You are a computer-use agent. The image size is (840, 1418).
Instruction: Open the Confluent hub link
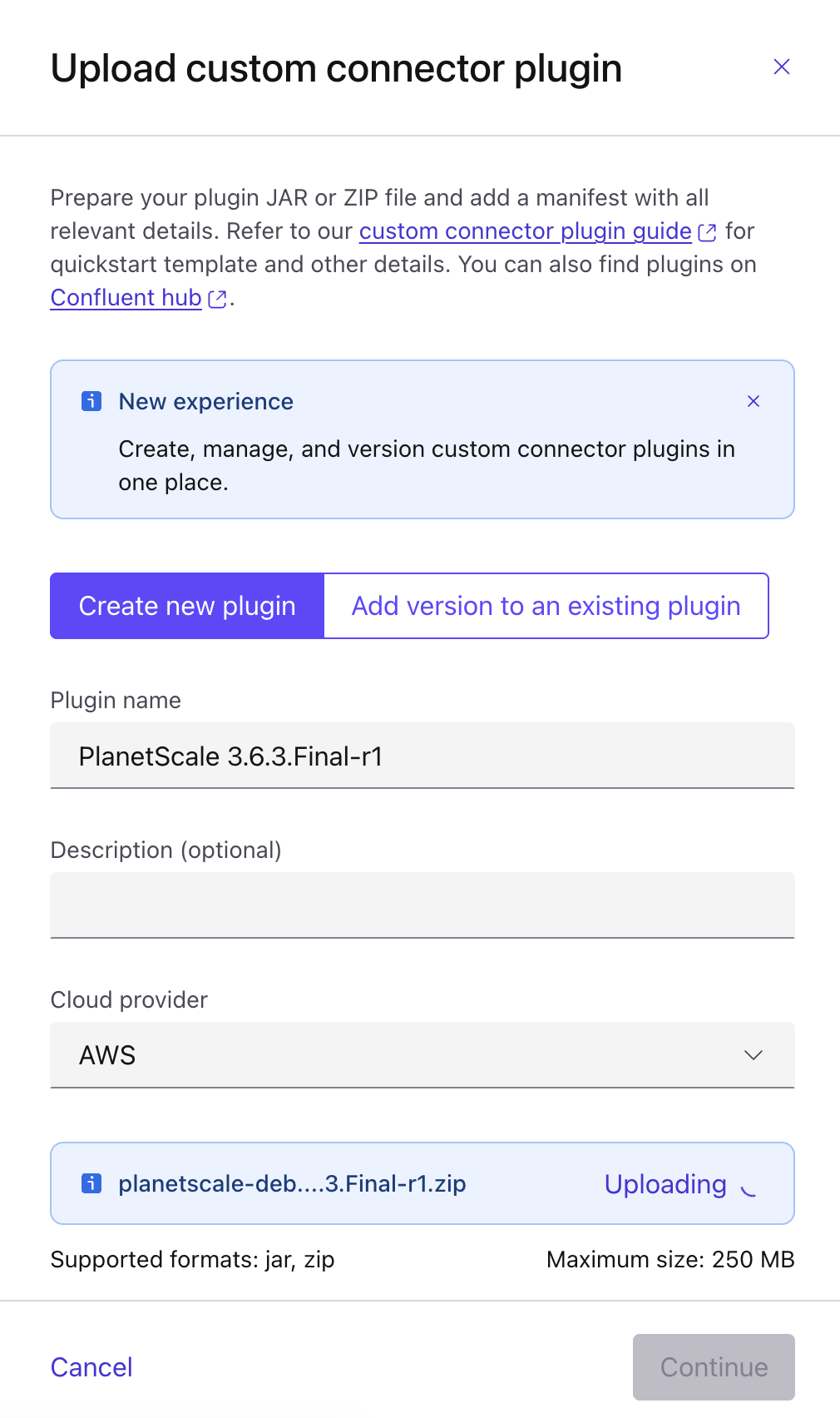[126, 297]
